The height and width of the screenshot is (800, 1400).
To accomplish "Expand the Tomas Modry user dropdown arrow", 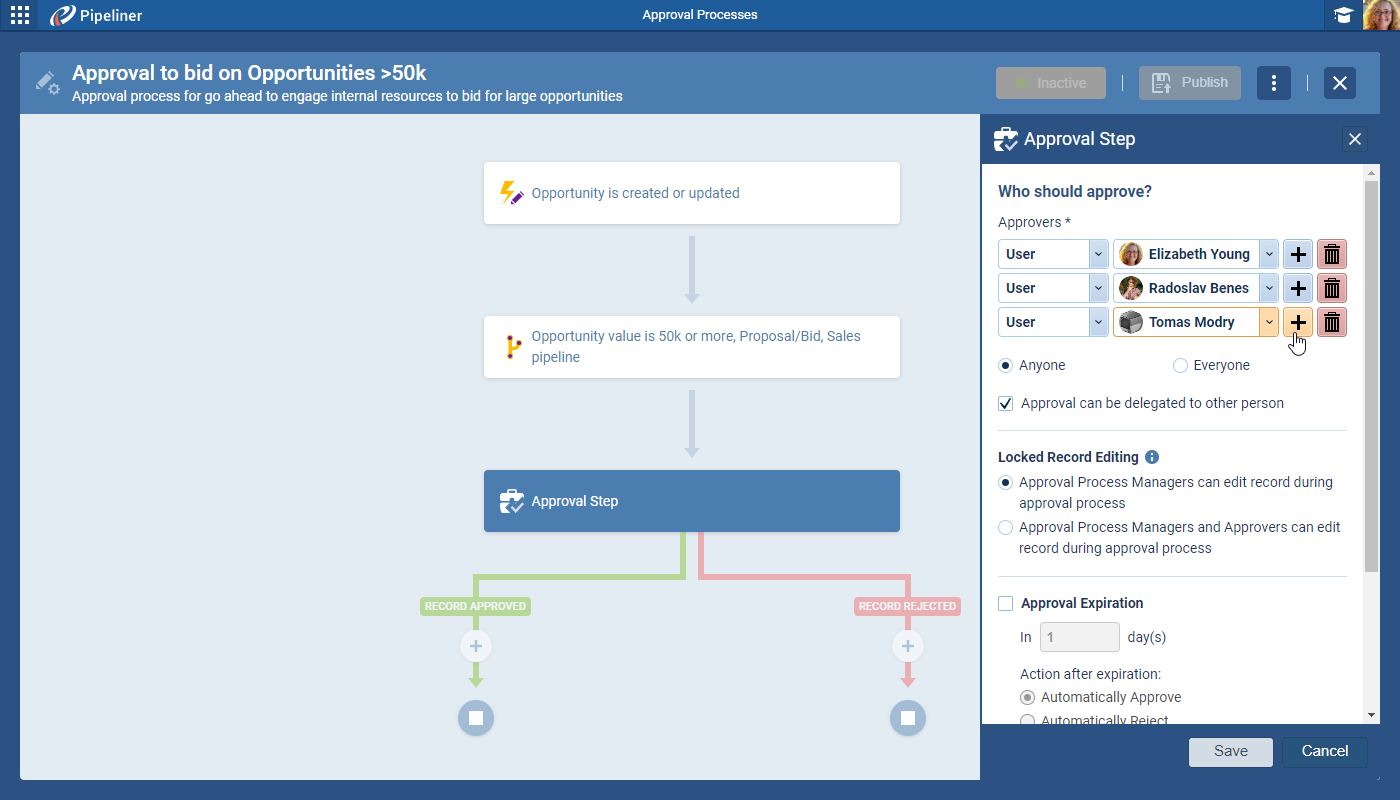I will (x=1268, y=322).
